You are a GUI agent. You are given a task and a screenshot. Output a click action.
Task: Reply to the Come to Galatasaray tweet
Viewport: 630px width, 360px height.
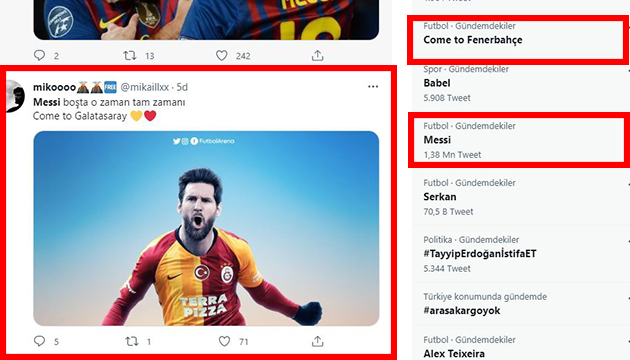[x=39, y=341]
